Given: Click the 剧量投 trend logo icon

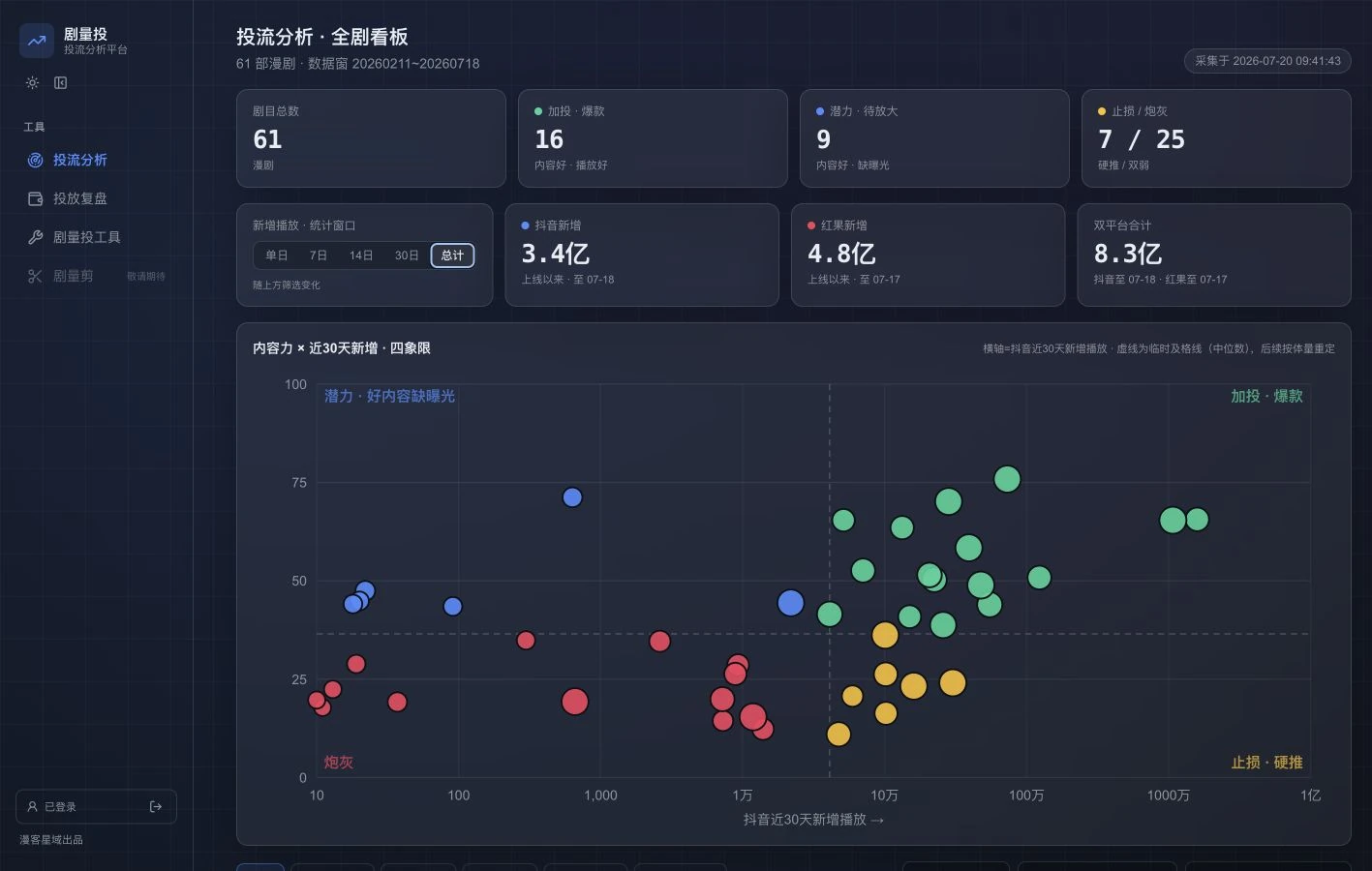Looking at the screenshot, I should pyautogui.click(x=37, y=41).
